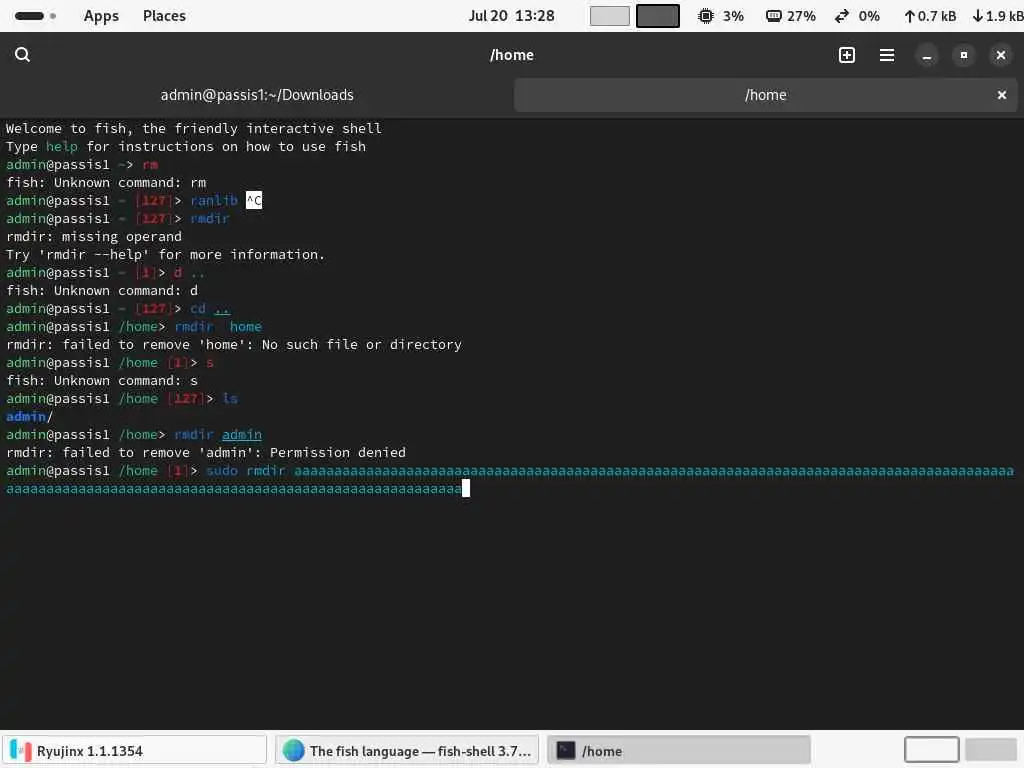Click 'rmdir: missing operand' output line
The height and width of the screenshot is (768, 1024).
click(94, 237)
